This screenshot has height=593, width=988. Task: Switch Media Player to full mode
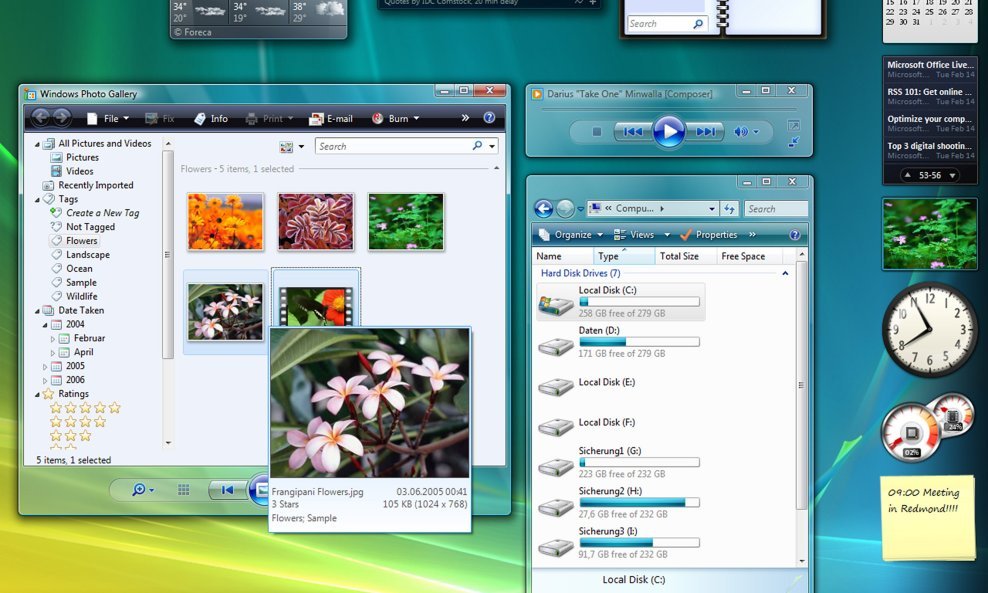794,143
